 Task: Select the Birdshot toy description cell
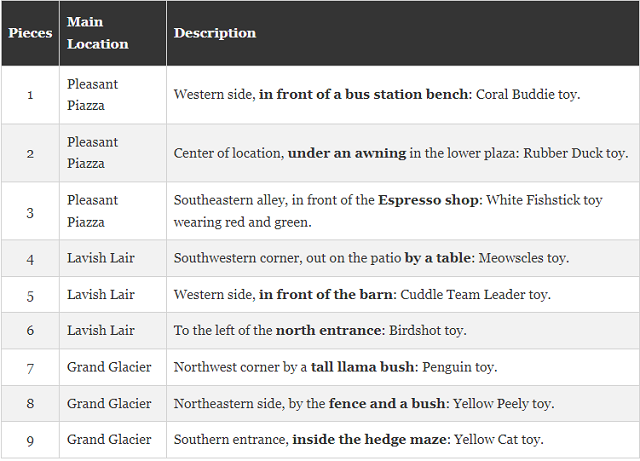point(320,331)
